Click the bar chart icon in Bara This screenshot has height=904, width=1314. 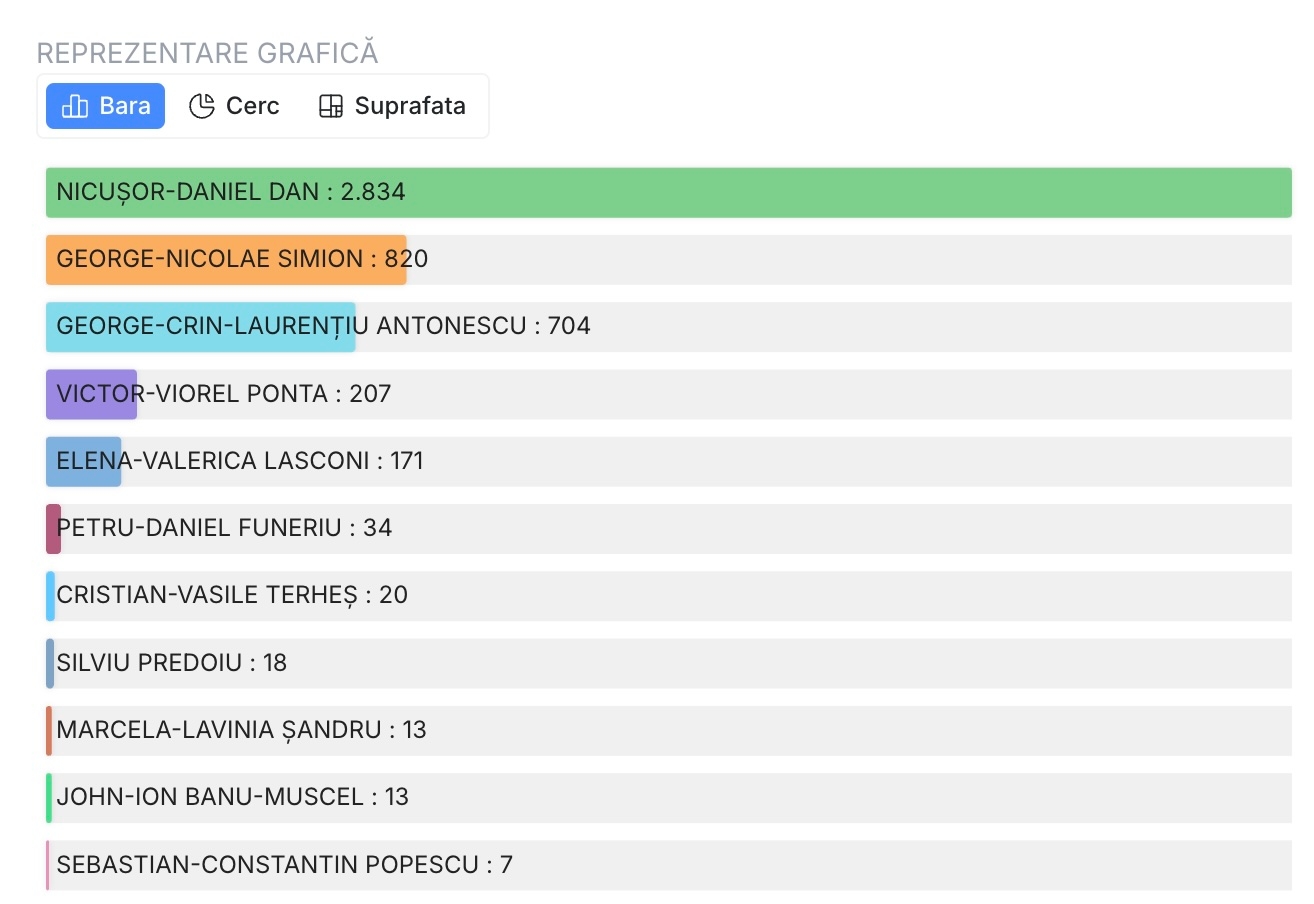[75, 106]
